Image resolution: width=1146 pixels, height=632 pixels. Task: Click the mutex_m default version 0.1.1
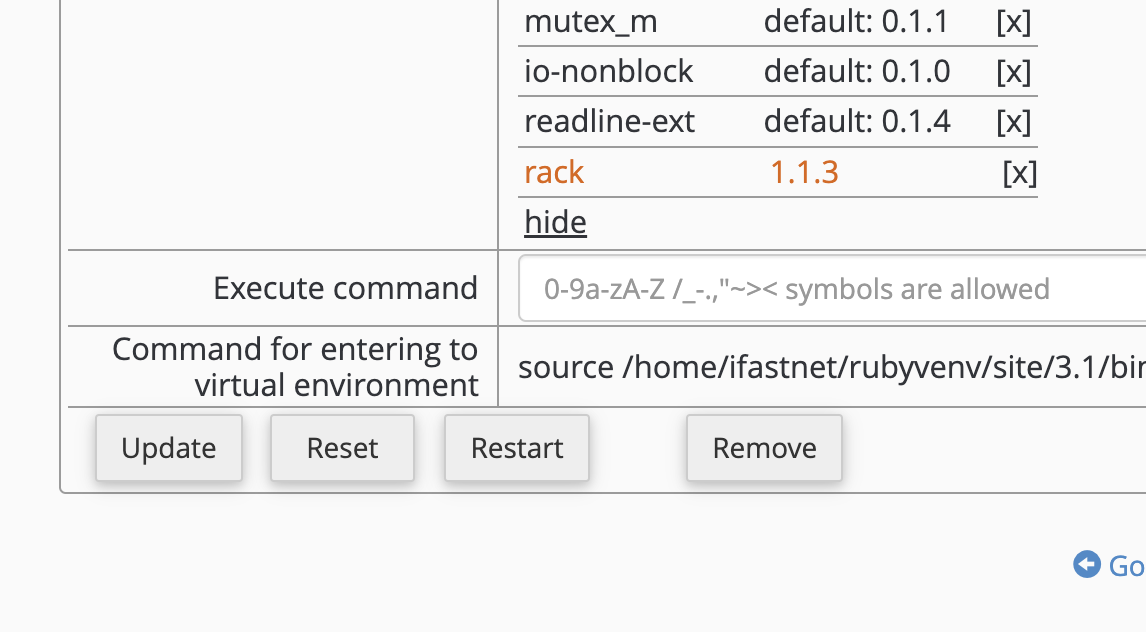pyautogui.click(x=856, y=22)
